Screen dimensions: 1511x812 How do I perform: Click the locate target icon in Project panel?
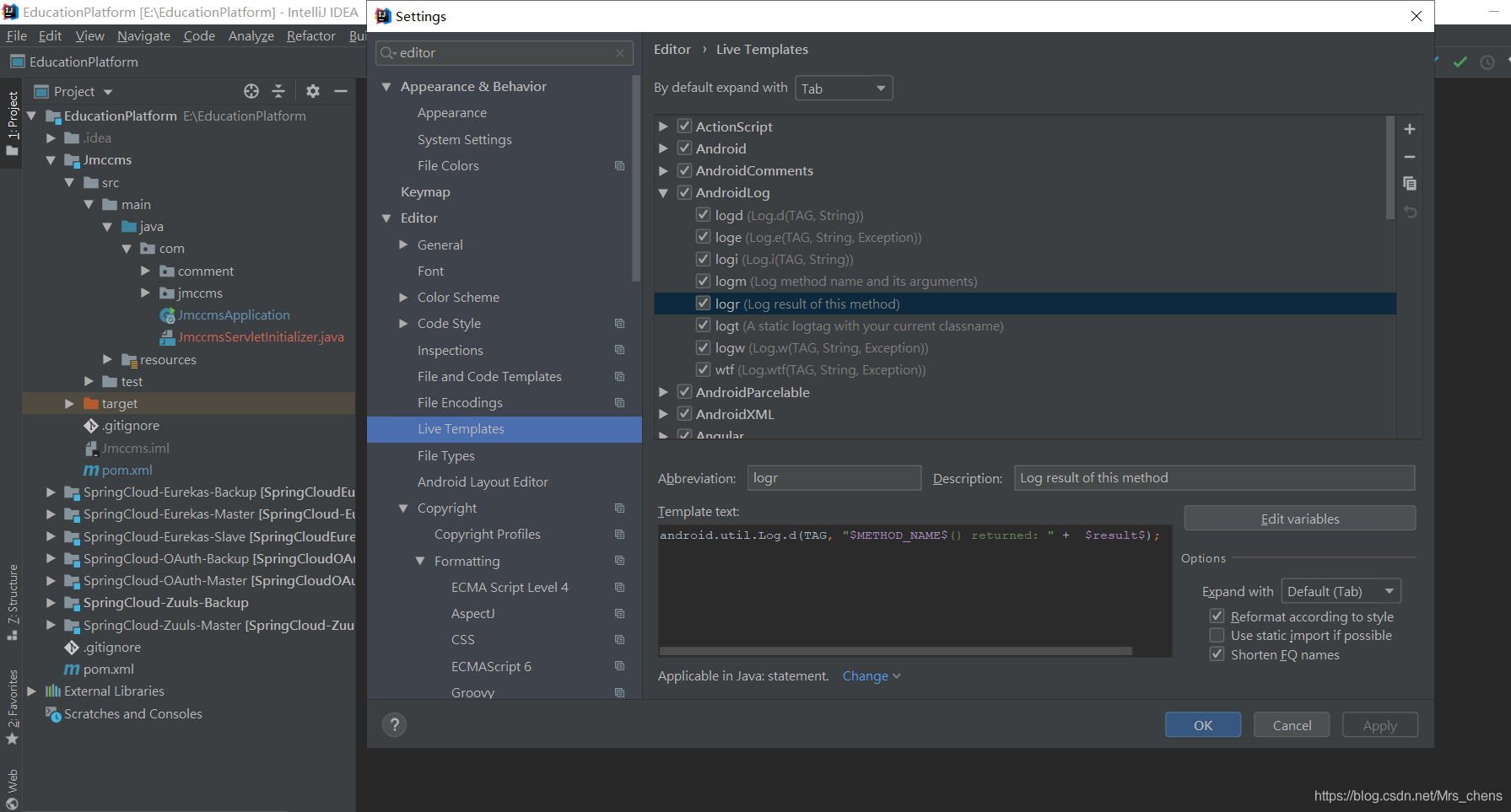coord(251,91)
